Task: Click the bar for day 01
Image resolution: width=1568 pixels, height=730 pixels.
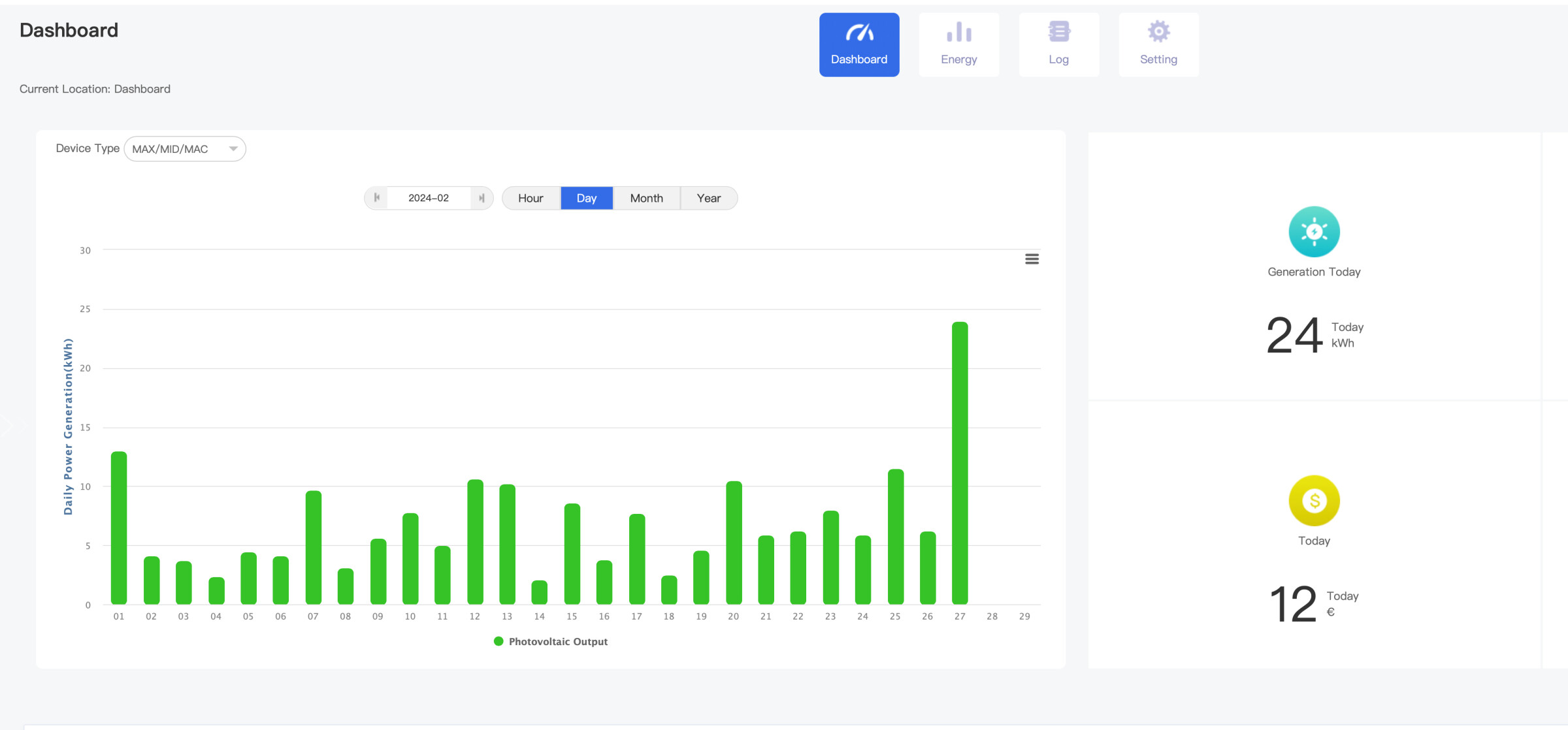Action: pos(119,528)
